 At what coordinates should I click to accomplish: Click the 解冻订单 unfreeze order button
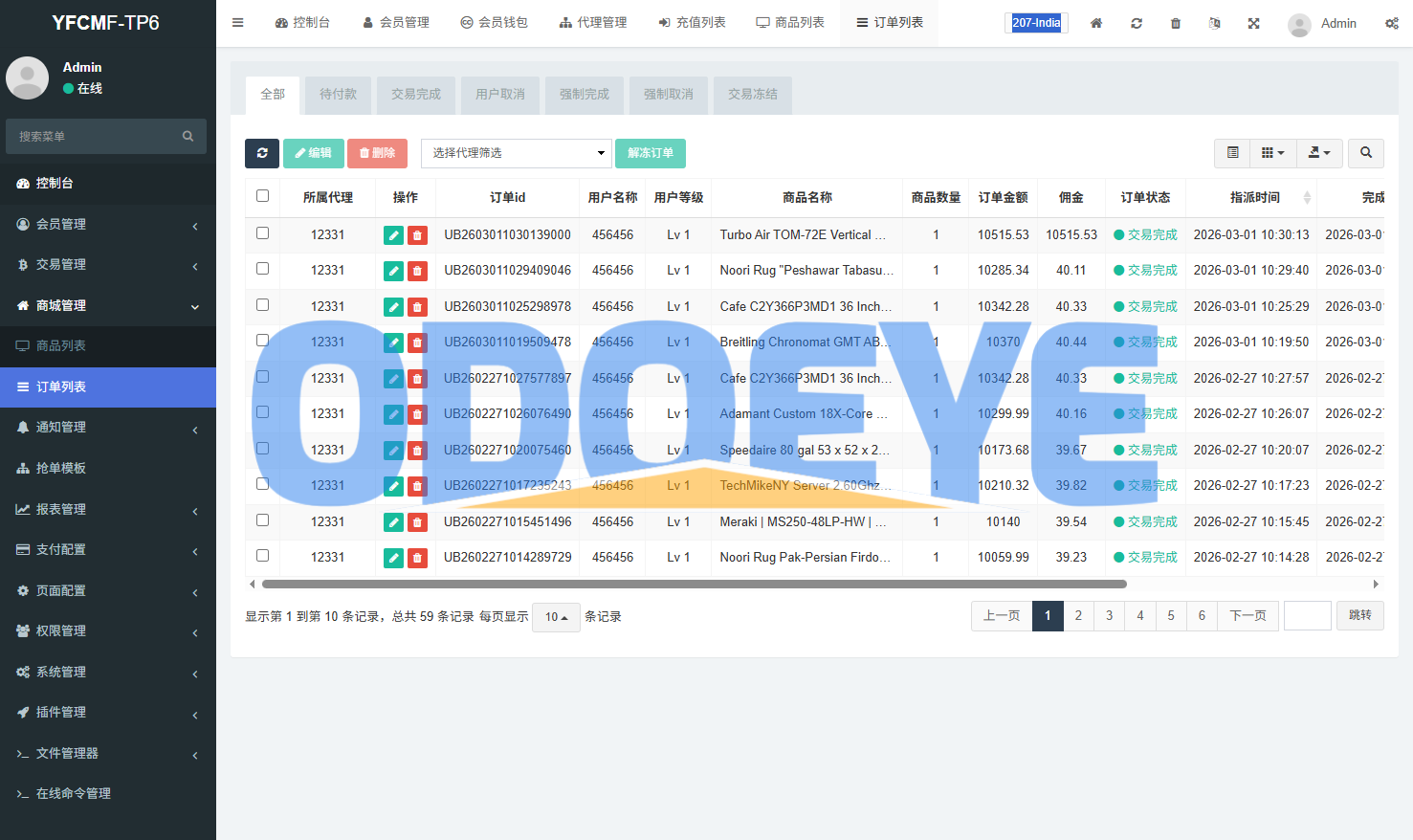coord(651,153)
